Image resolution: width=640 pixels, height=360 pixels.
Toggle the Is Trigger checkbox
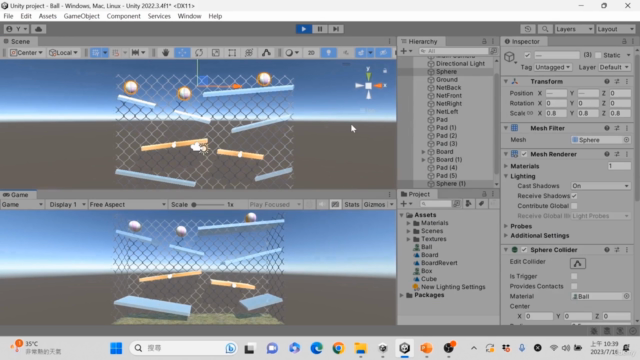point(574,276)
